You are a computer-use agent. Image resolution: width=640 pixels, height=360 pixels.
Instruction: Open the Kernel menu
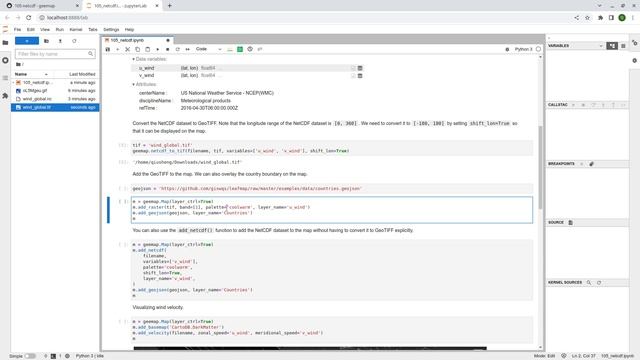(76, 29)
